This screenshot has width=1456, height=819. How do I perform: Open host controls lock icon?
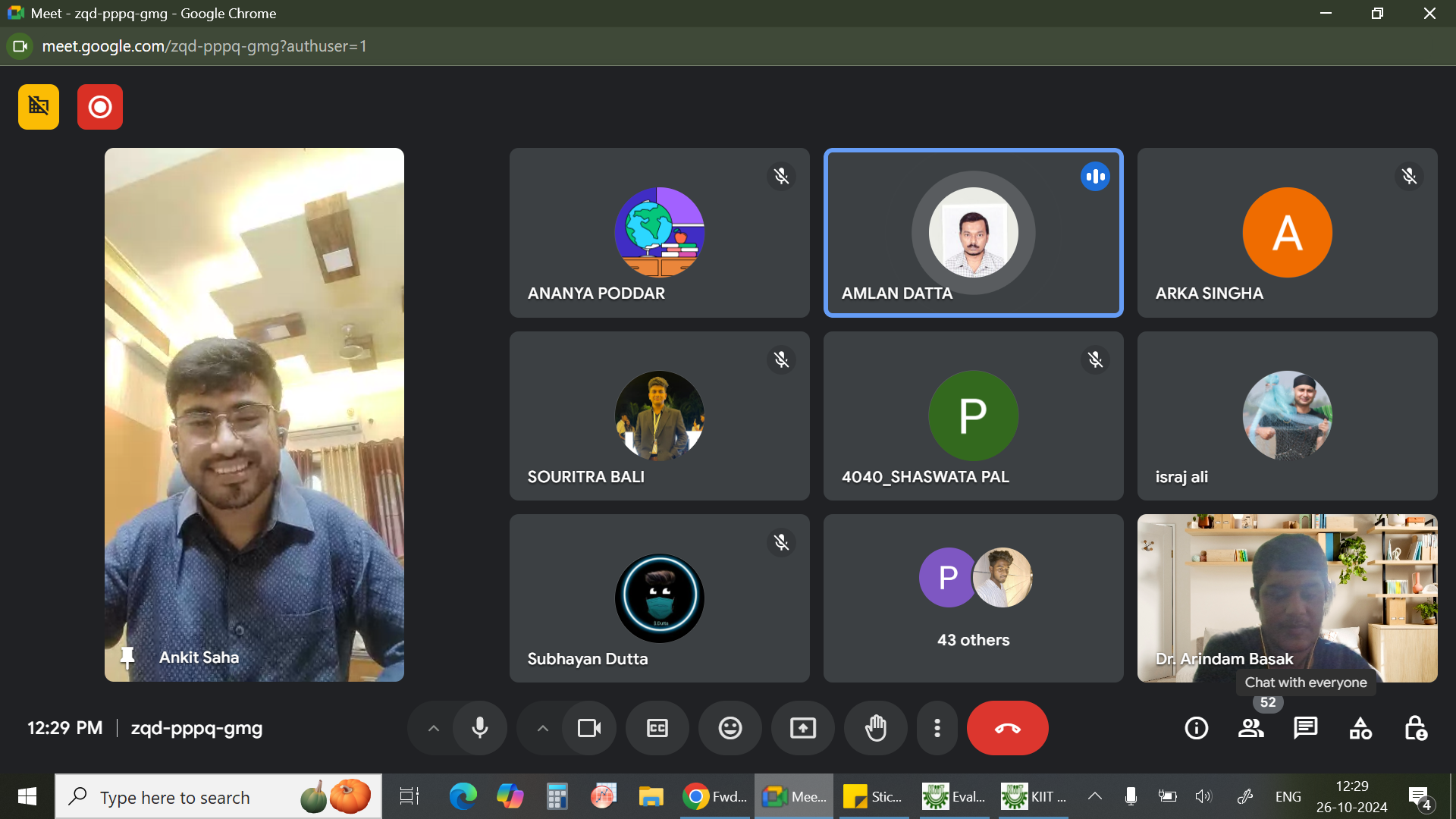click(1415, 728)
